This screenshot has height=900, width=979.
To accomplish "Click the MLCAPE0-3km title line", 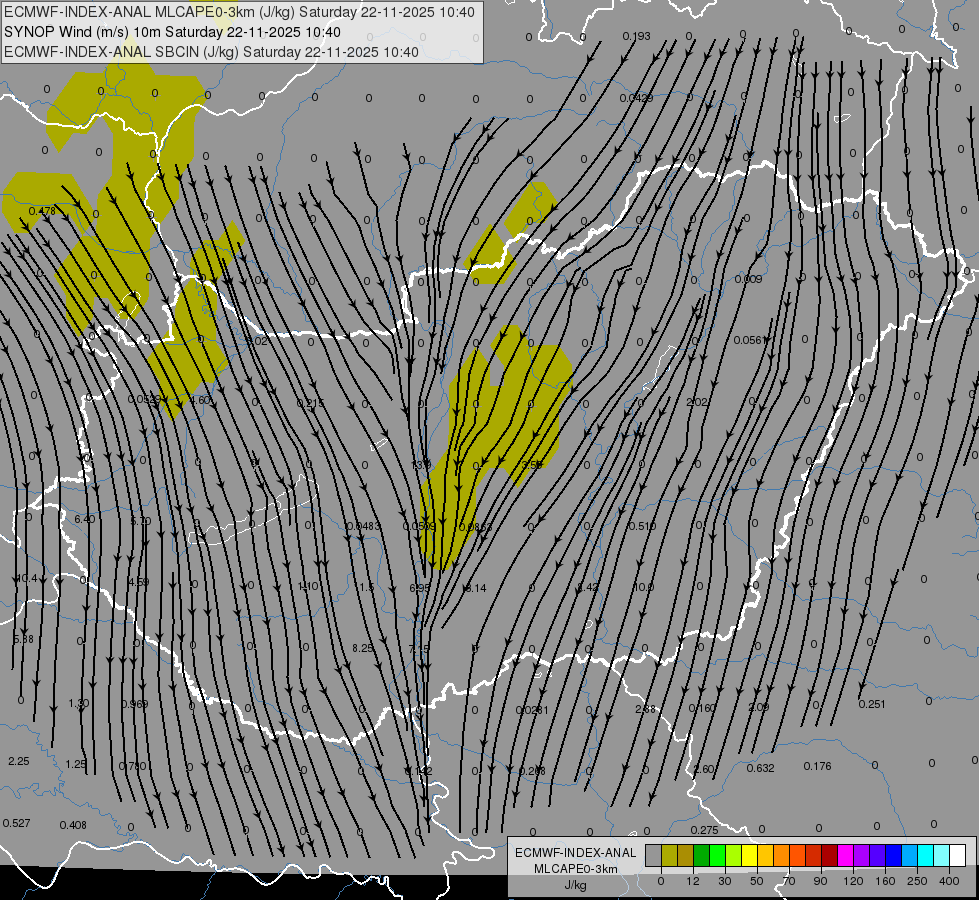I will tap(239, 12).
